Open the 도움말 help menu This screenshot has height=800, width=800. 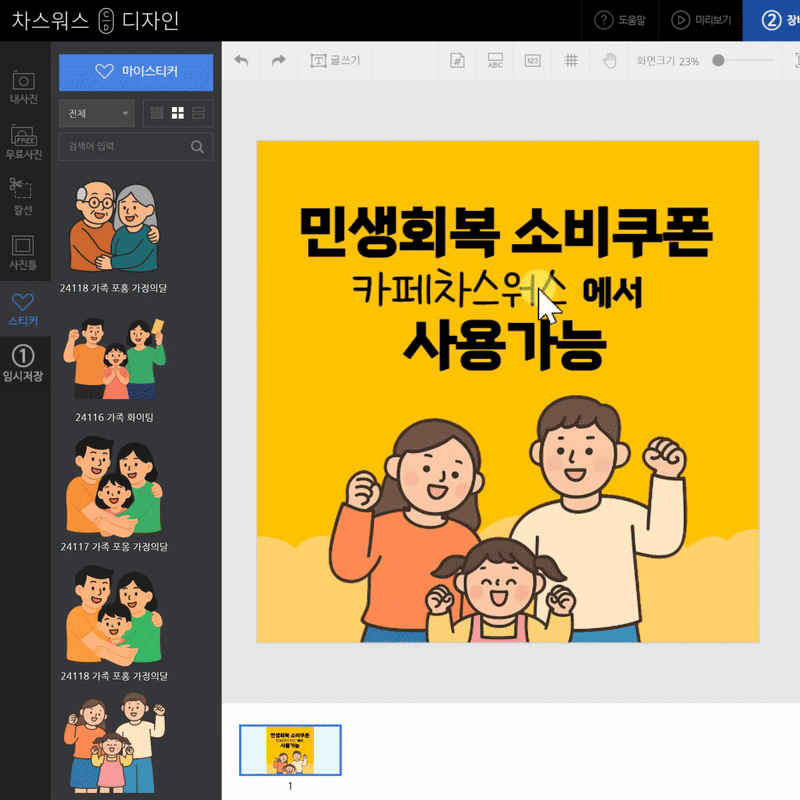point(620,20)
